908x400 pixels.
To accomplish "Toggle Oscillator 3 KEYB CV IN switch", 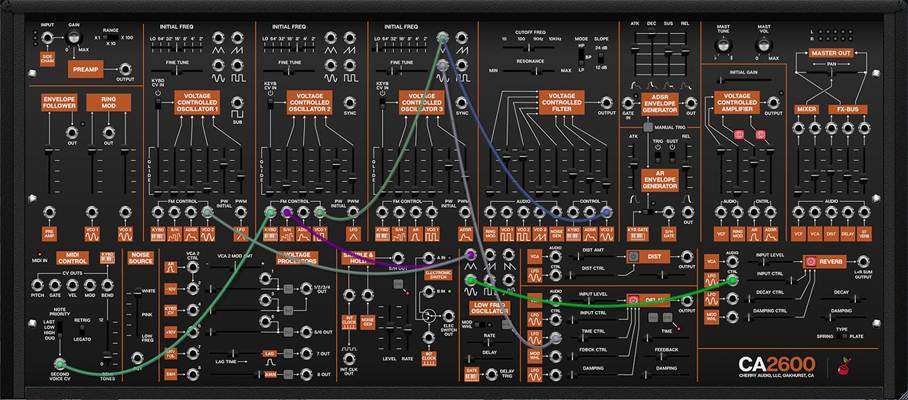I will [x=382, y=104].
